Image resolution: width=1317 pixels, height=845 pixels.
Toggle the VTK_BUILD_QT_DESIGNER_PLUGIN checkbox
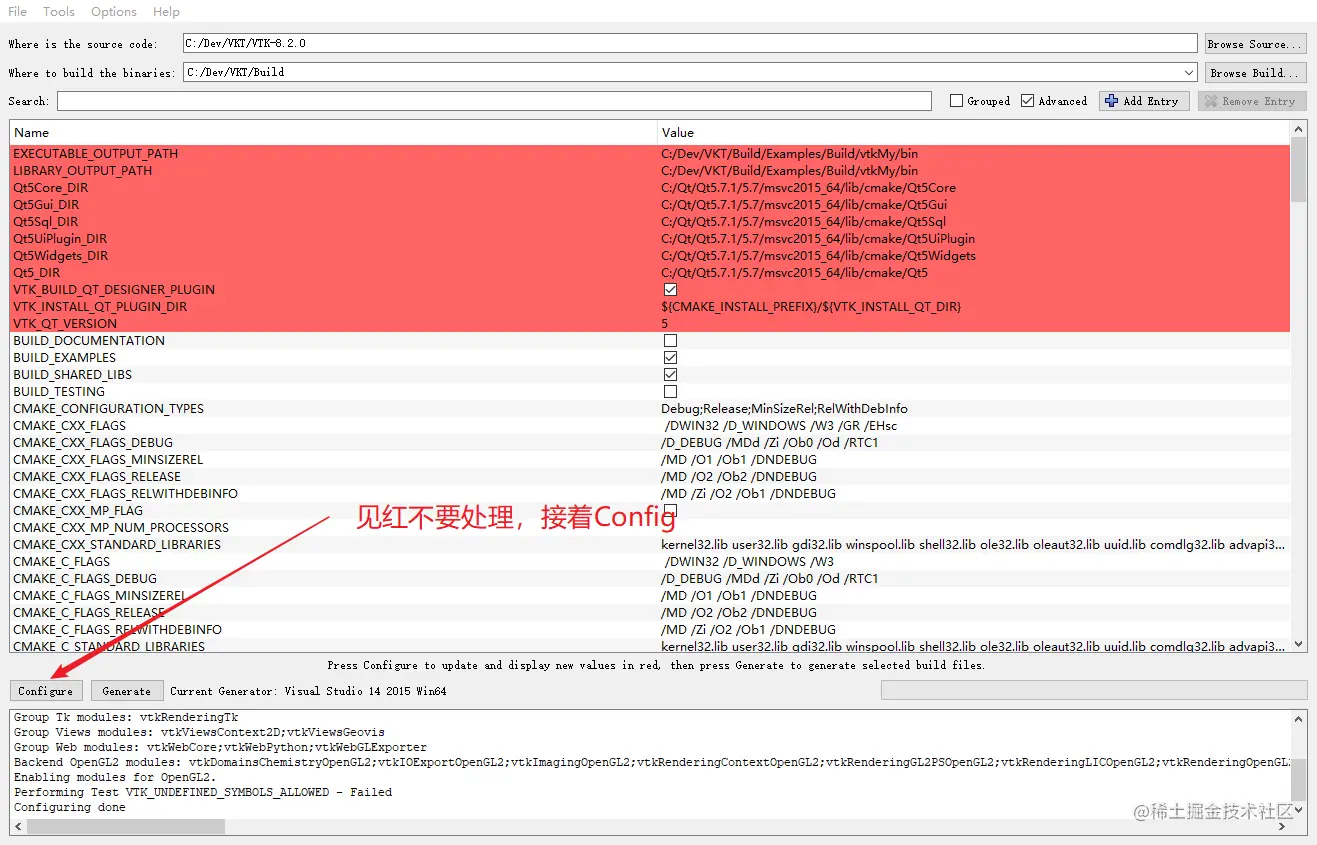pos(670,290)
